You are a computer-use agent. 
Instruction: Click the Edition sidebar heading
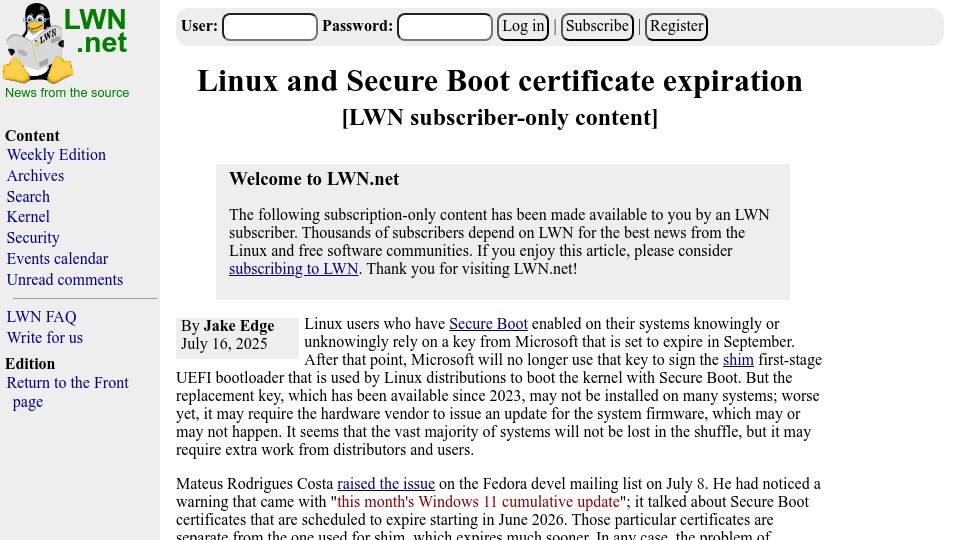click(x=30, y=364)
